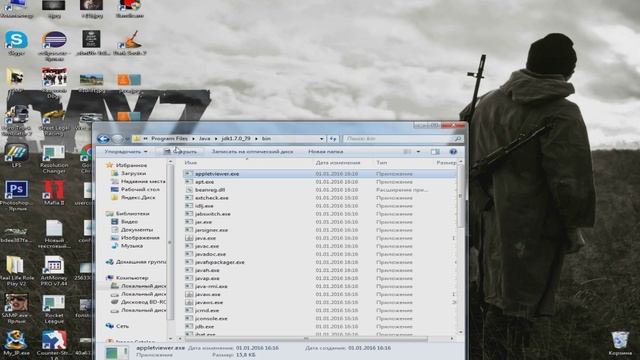Navigate to the jdk1.7.0_79 breadcrumb
640x360 pixels.
tap(236, 139)
